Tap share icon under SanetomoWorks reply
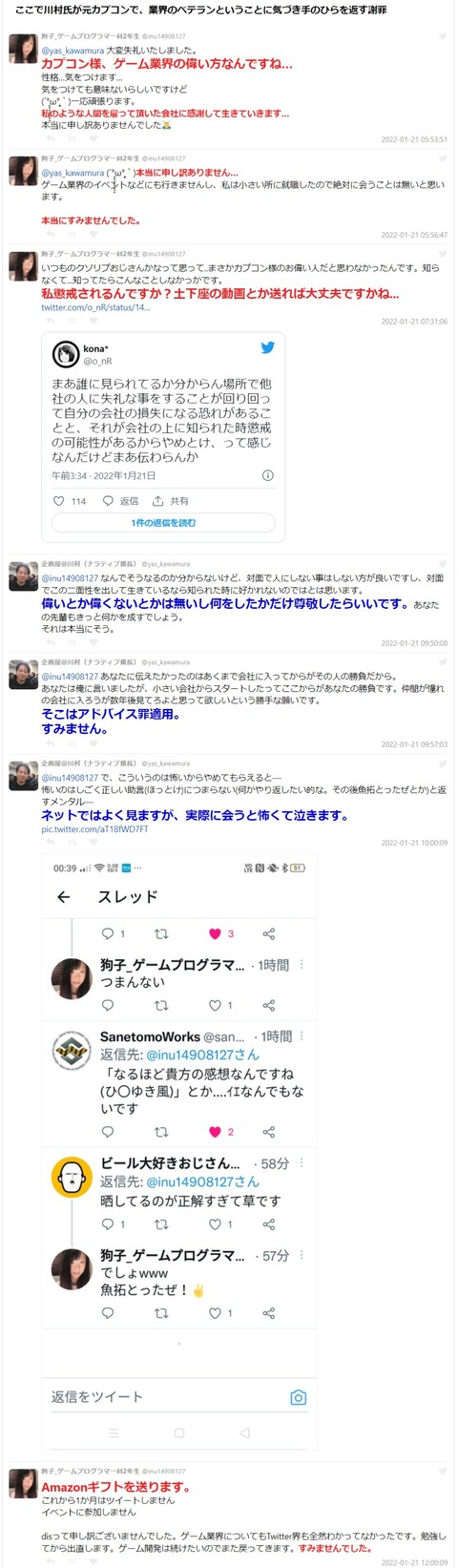This screenshot has height=1568, width=458. coord(269,1132)
